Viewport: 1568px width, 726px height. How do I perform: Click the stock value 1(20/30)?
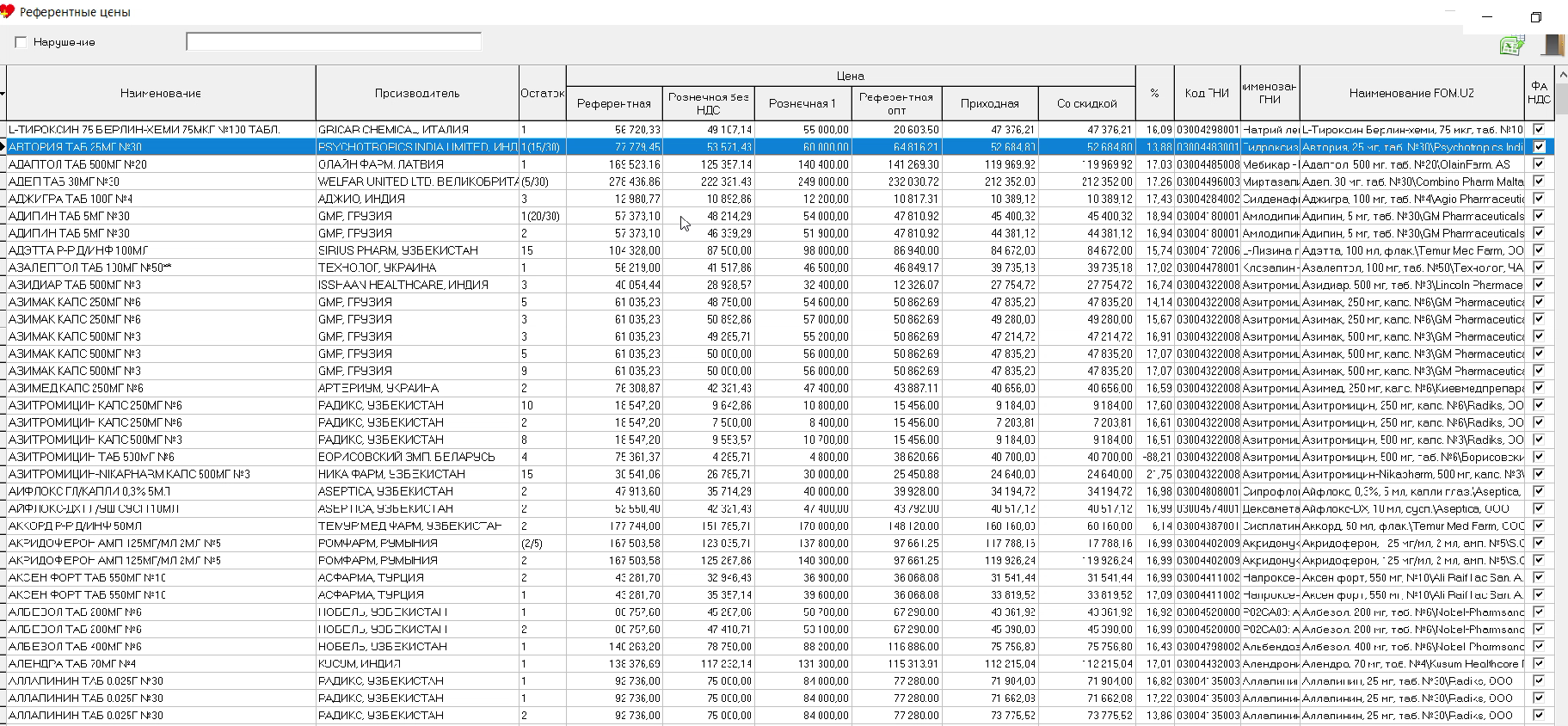541,216
